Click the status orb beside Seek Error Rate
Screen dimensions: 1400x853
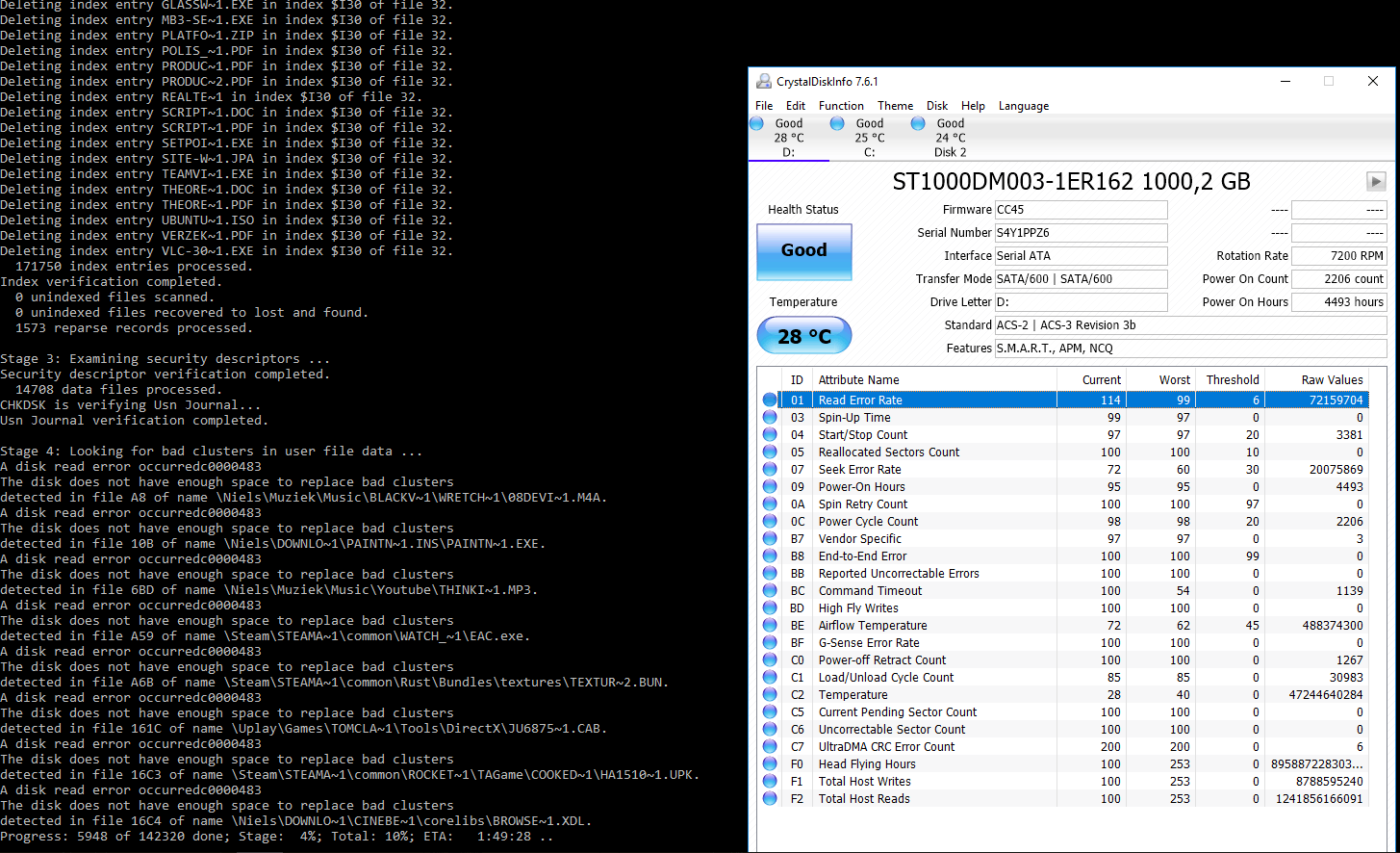[770, 469]
